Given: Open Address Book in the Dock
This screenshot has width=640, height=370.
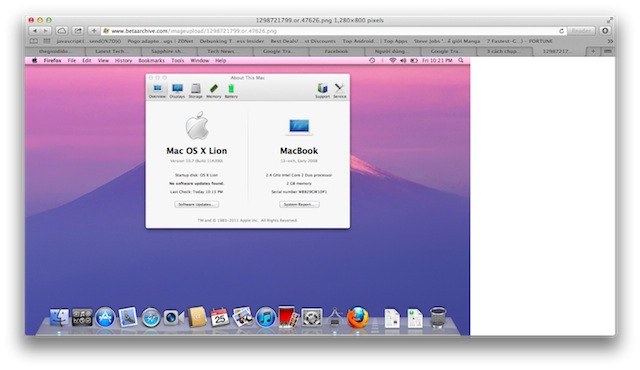Looking at the screenshot, I should (197, 317).
